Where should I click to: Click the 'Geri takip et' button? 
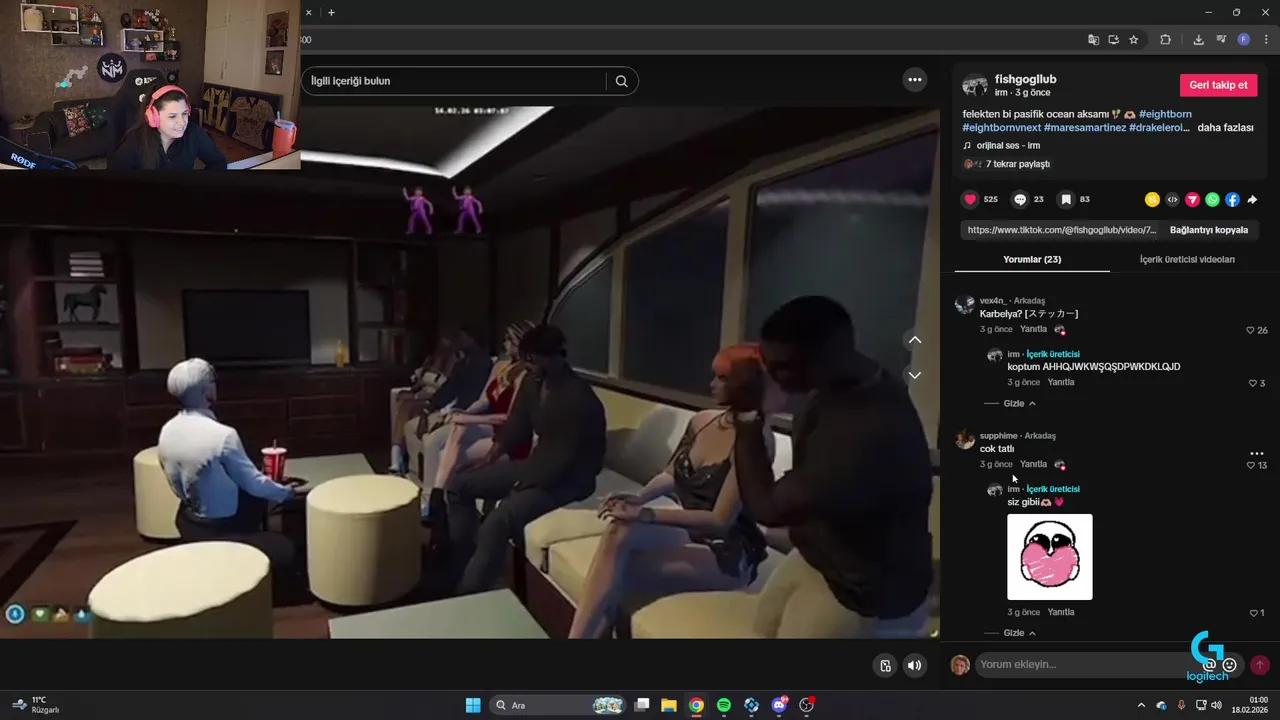pos(1218,85)
